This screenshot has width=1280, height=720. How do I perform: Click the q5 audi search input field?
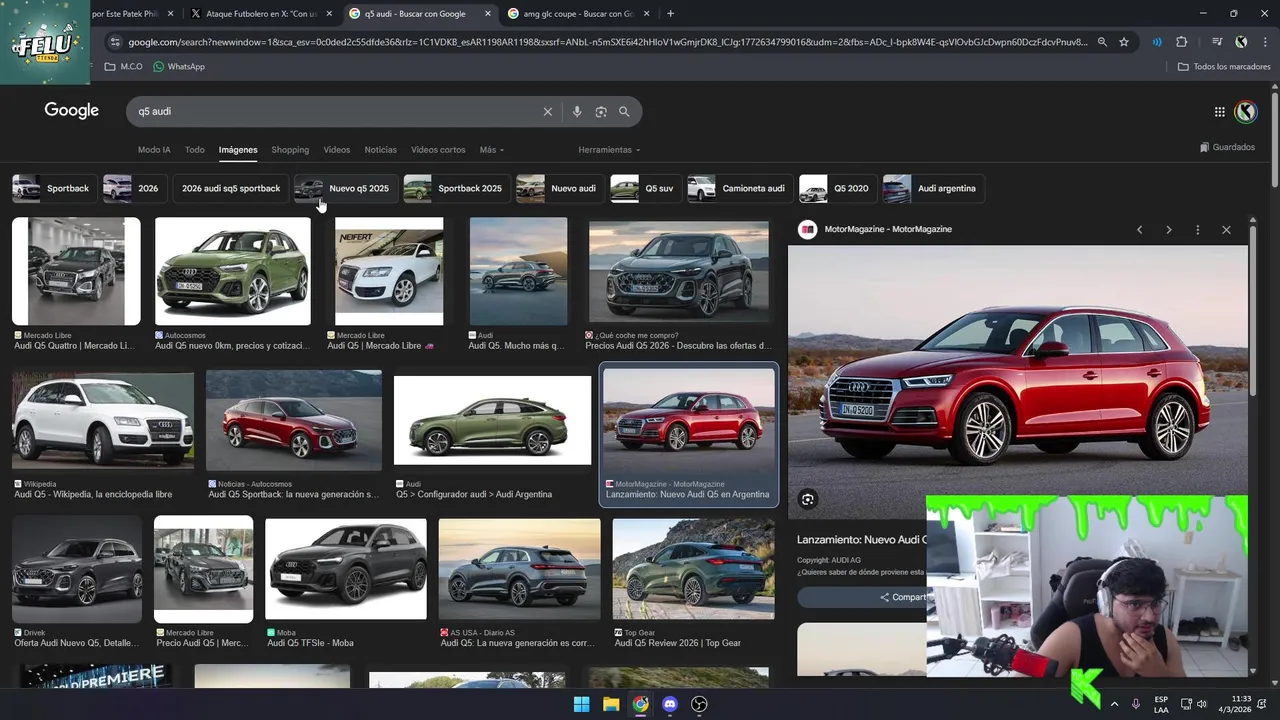(335, 112)
